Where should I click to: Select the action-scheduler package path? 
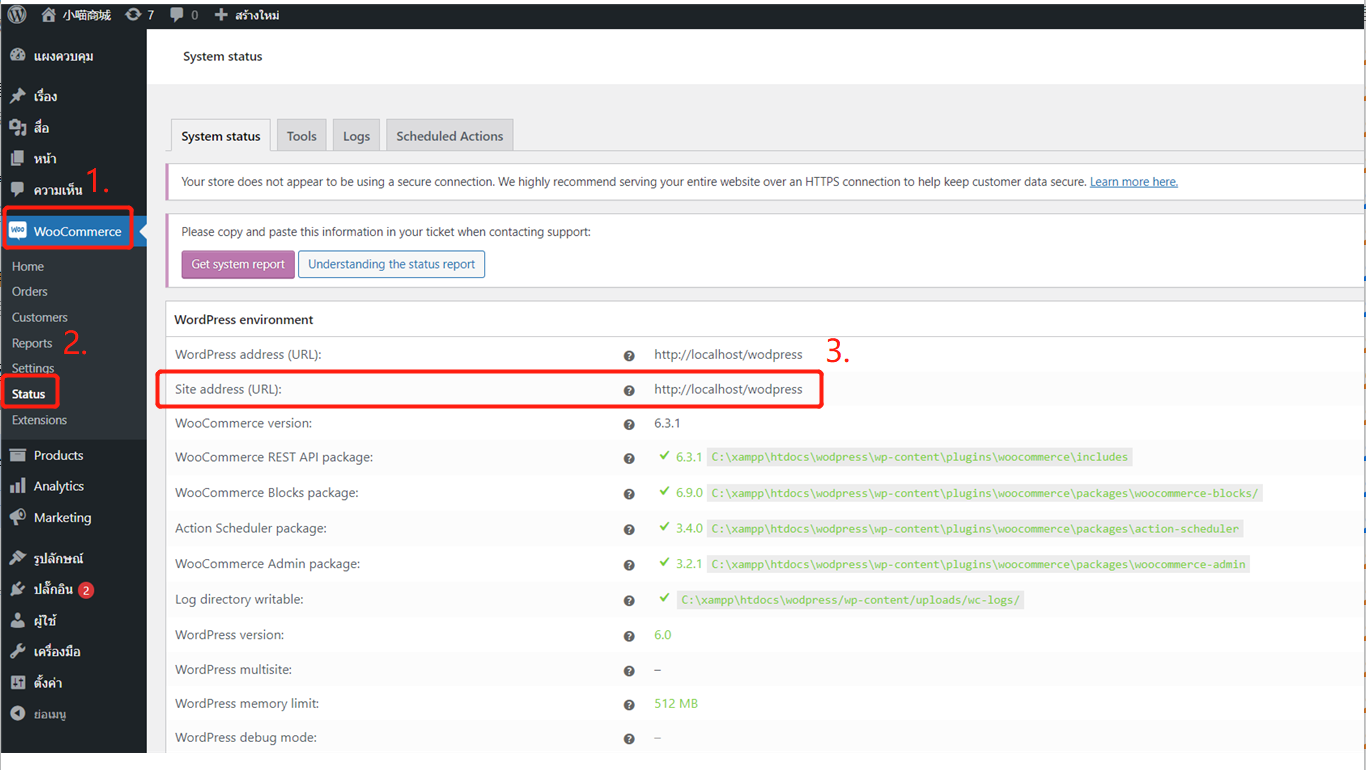click(975, 528)
